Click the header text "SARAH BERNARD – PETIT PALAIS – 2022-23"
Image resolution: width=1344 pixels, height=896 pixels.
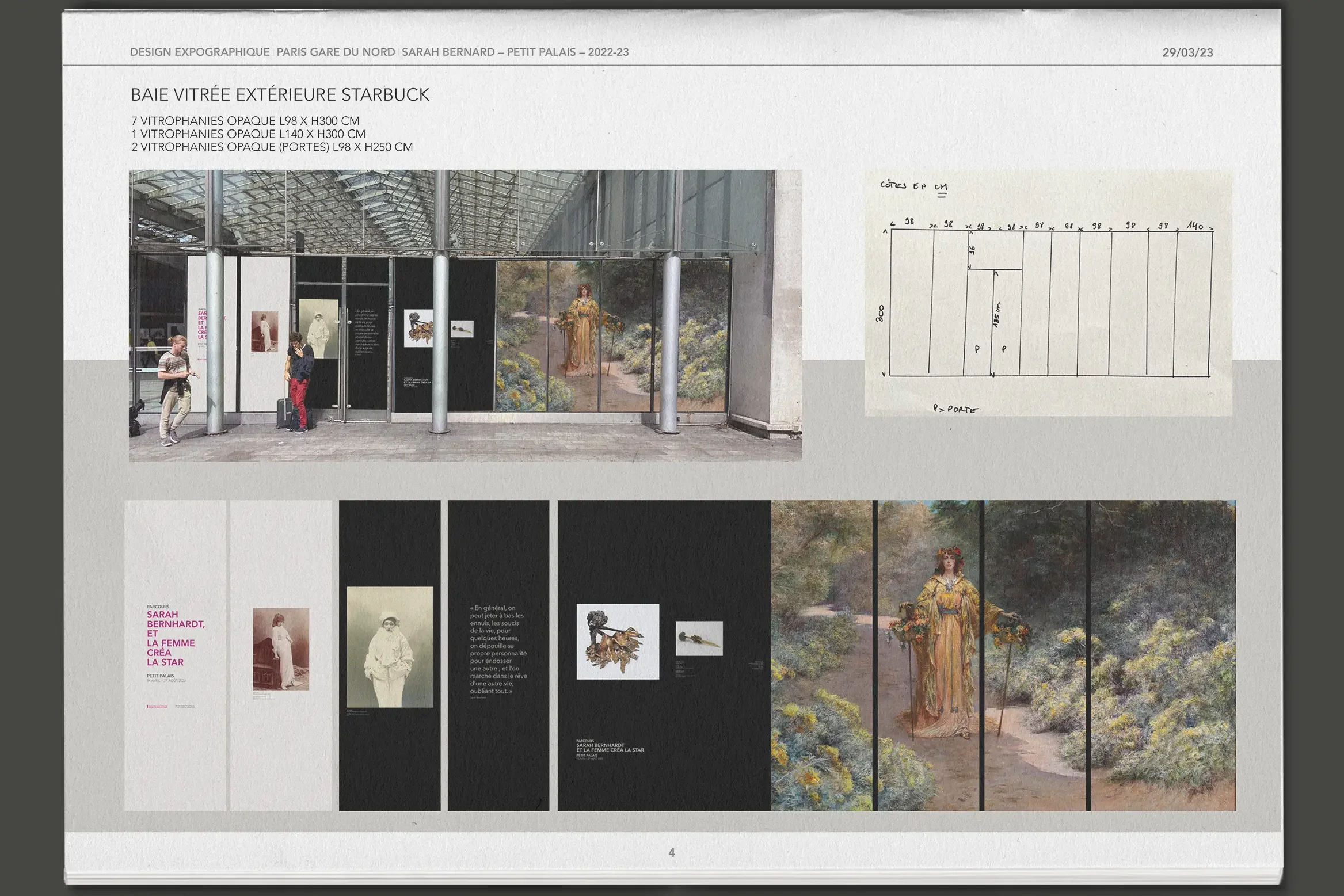pyautogui.click(x=515, y=52)
